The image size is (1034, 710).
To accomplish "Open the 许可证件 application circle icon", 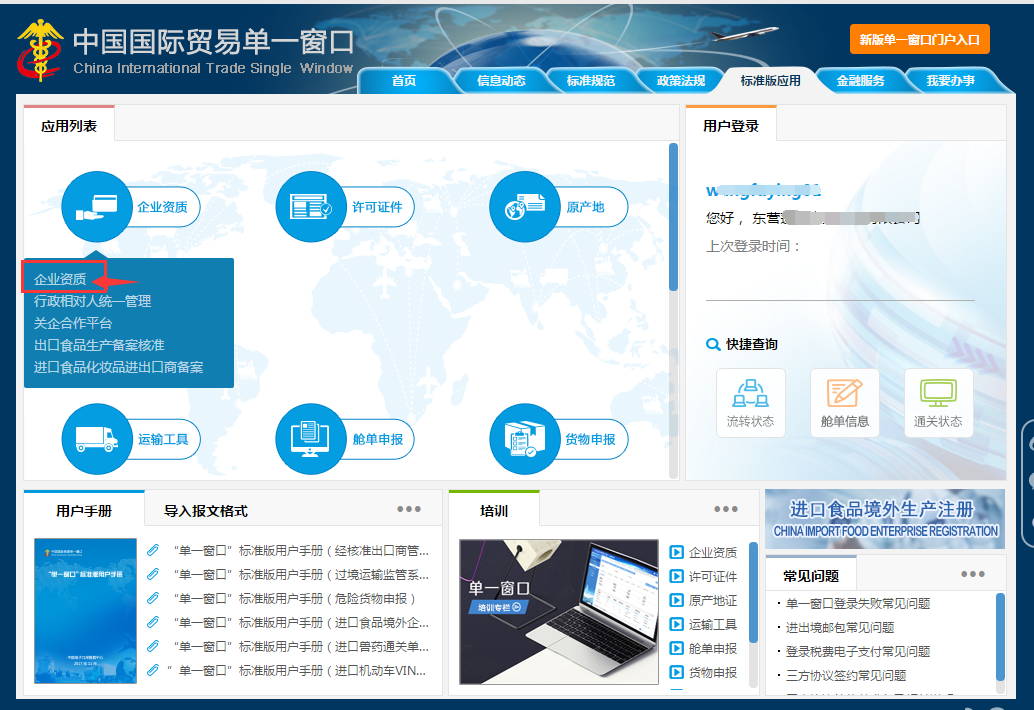I will point(311,207).
